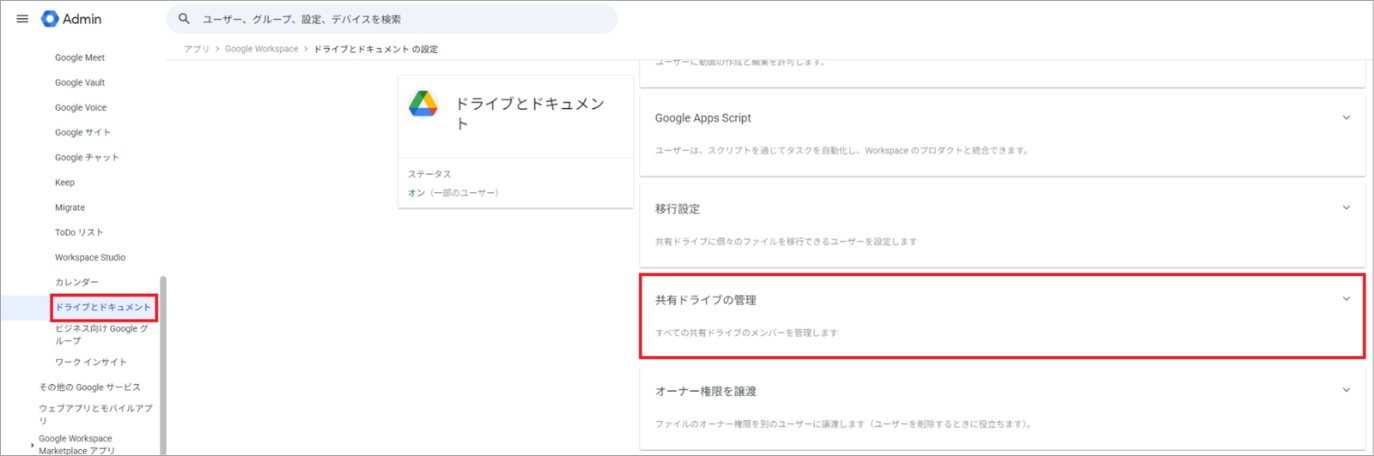Click the search magnifier icon

184,19
